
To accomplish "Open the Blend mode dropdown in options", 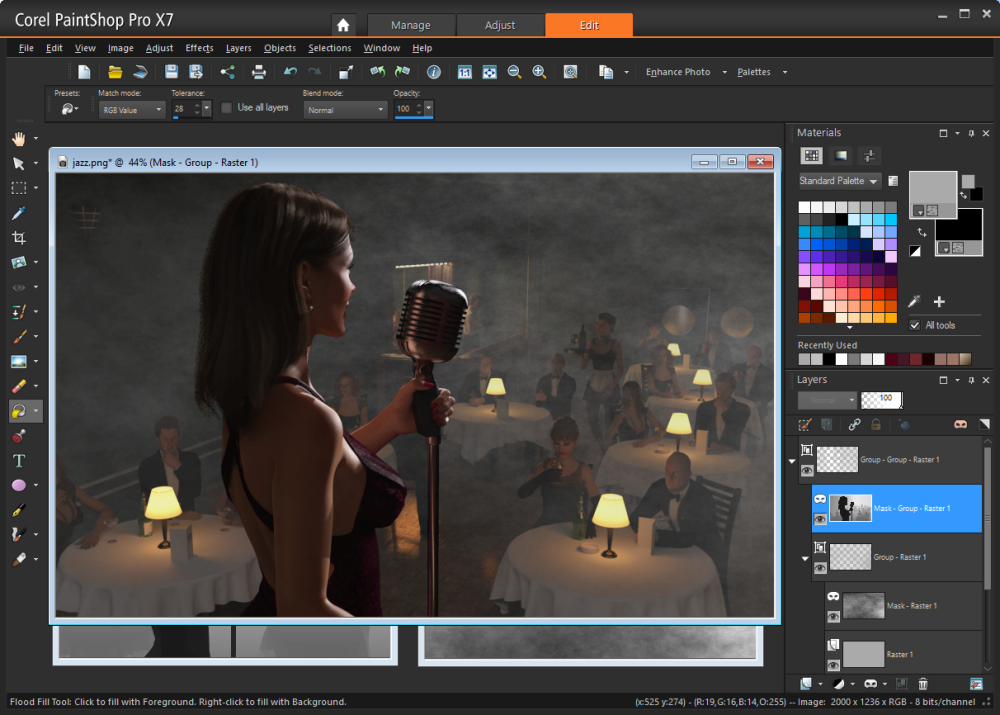I will pyautogui.click(x=345, y=110).
